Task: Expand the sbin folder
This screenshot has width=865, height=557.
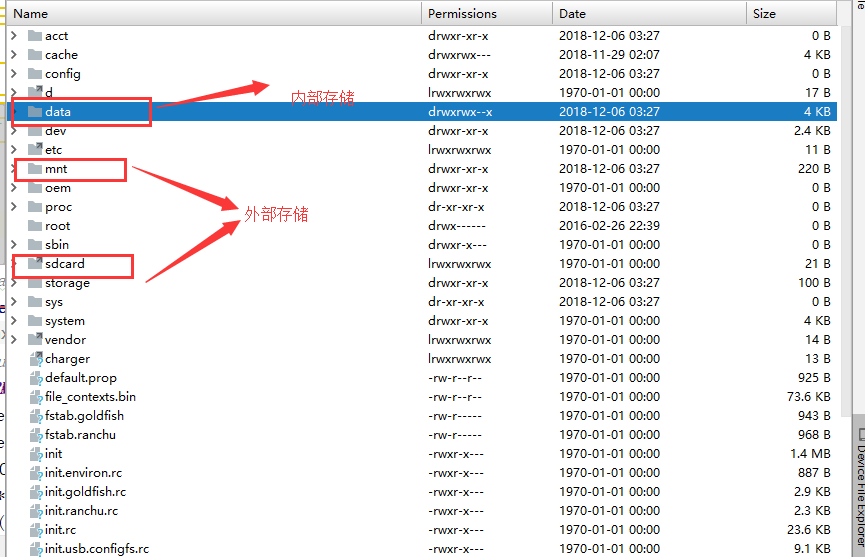Action: 14,244
